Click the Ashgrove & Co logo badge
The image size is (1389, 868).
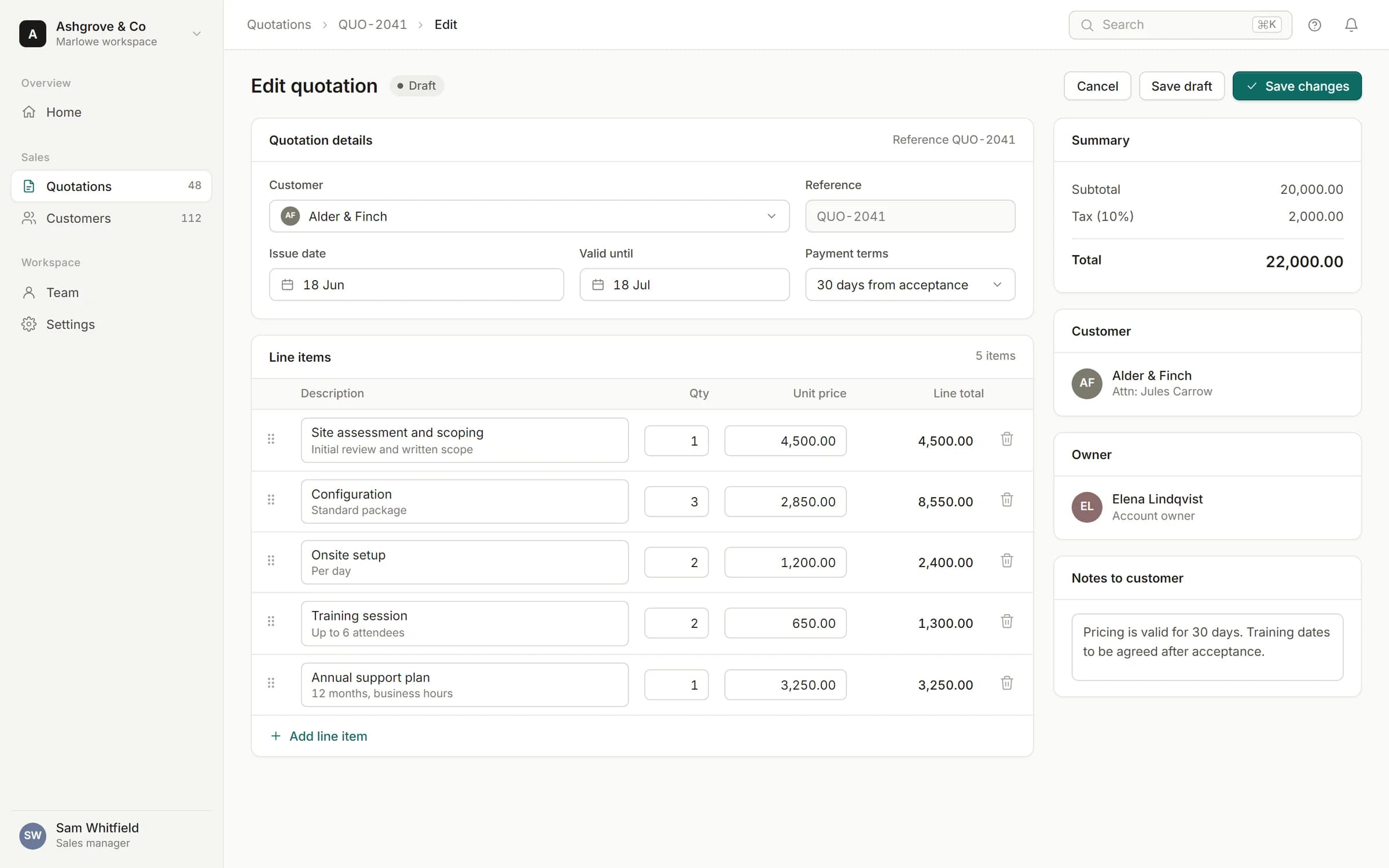point(32,34)
